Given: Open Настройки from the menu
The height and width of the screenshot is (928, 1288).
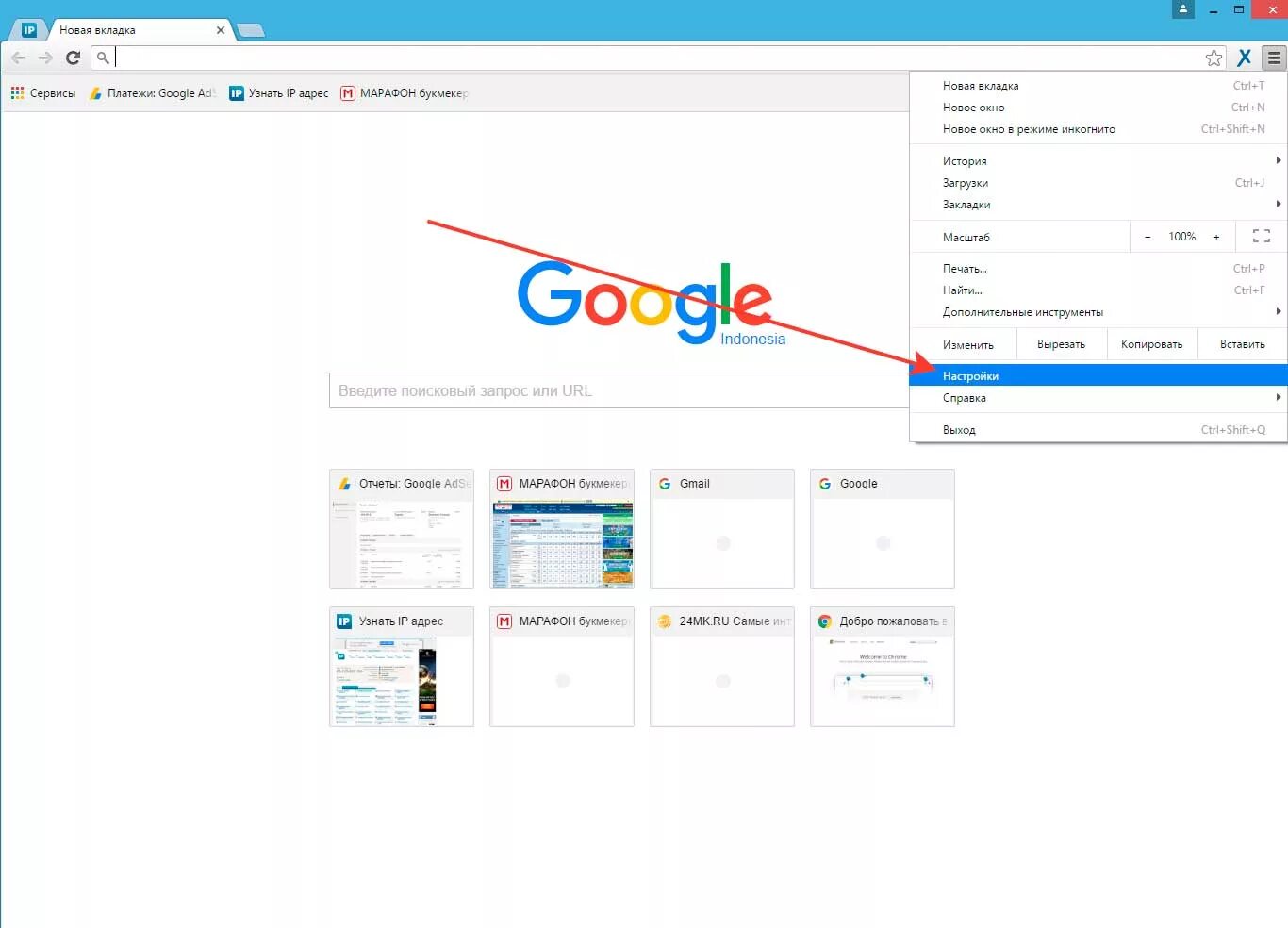Looking at the screenshot, I should tap(1098, 375).
